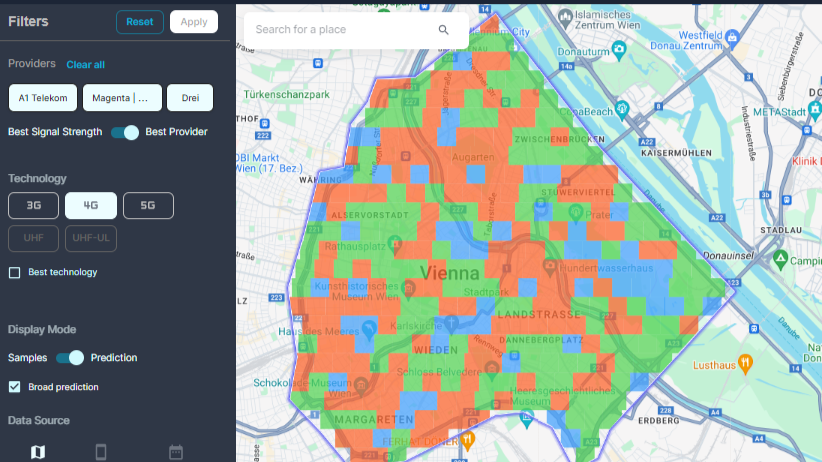The height and width of the screenshot is (462, 822).
Task: Select the map data source icon
Action: click(x=38, y=452)
